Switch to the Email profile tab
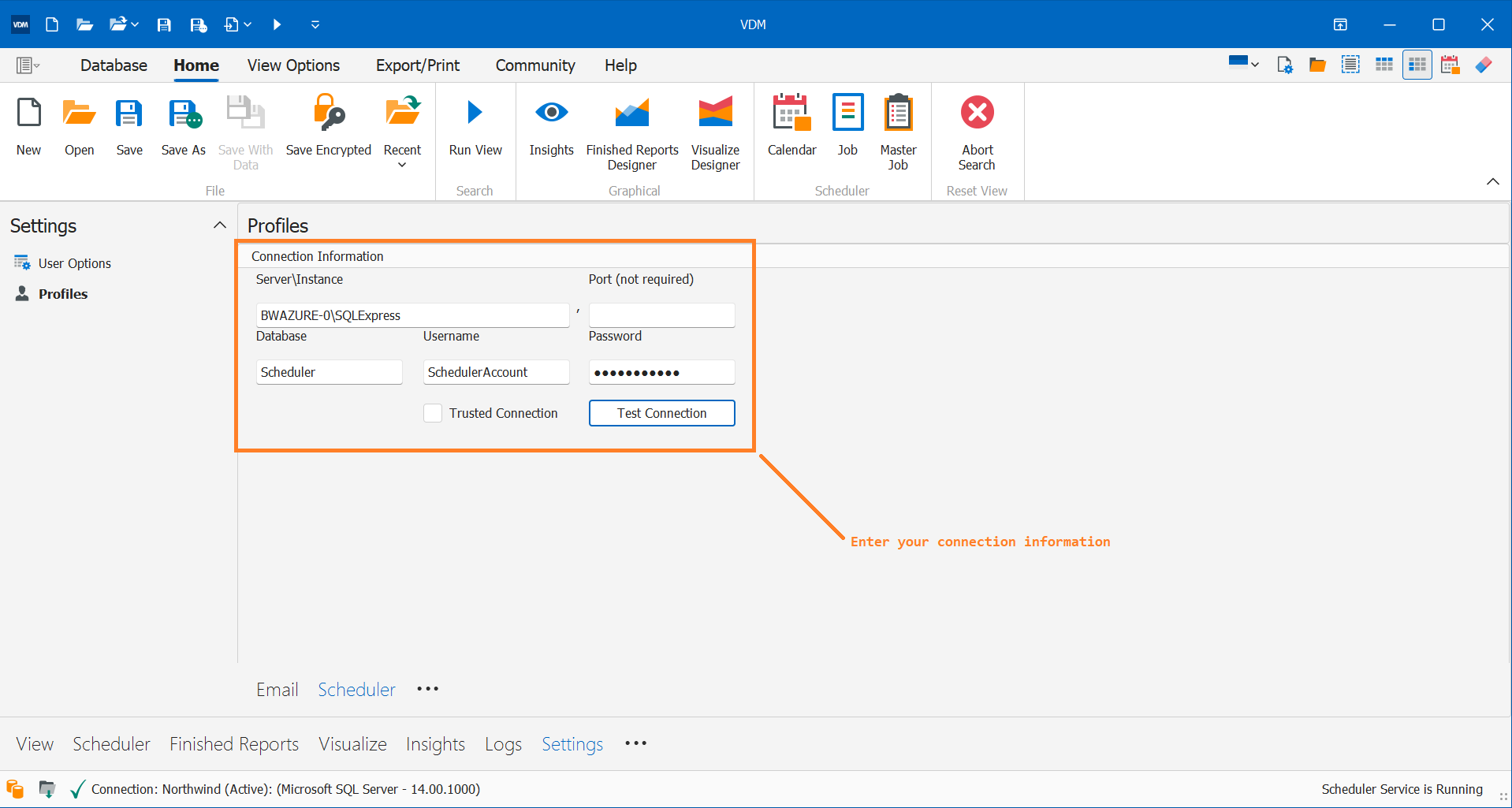Viewport: 1512px width, 808px height. [x=277, y=690]
